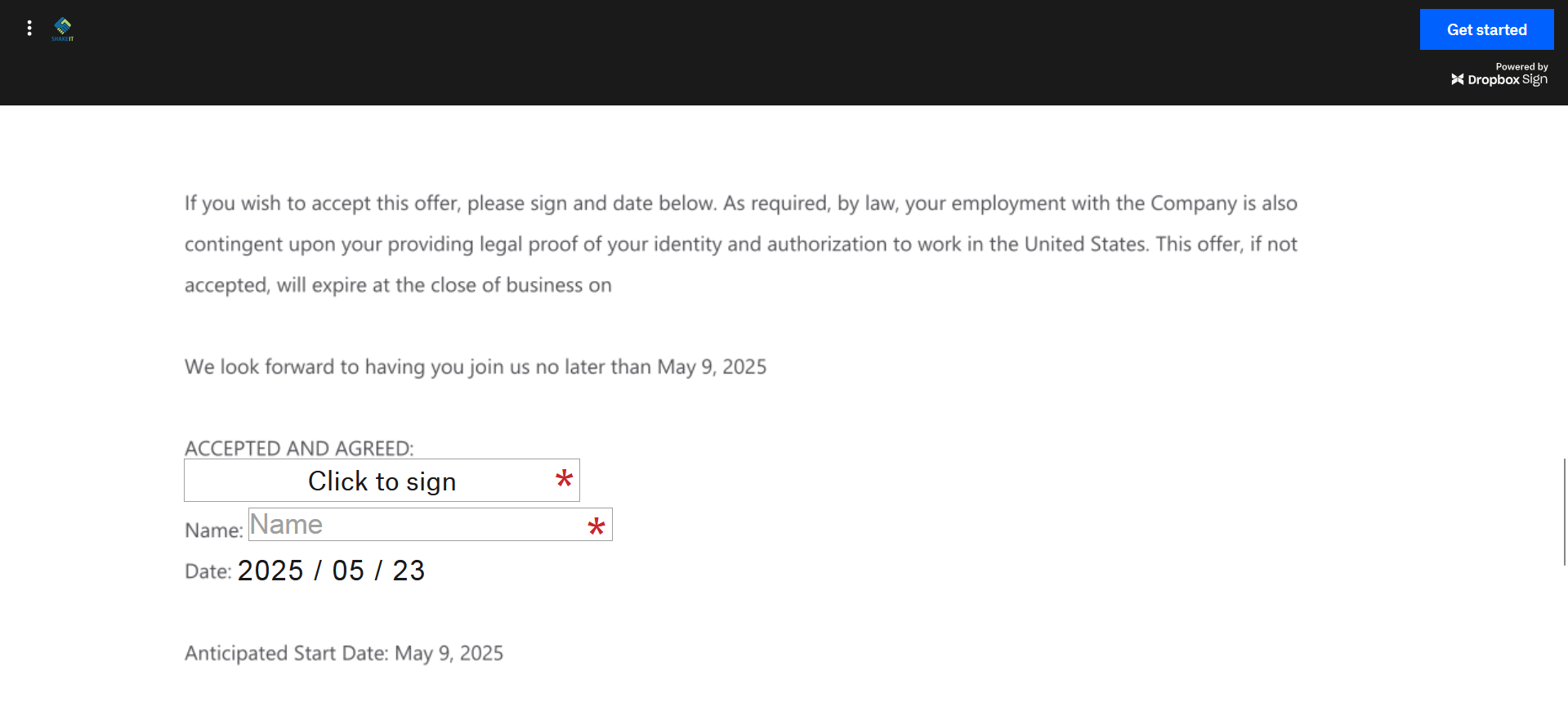The width and height of the screenshot is (1568, 725).
Task: Click the Anticipated Start Date line
Action: point(344,653)
